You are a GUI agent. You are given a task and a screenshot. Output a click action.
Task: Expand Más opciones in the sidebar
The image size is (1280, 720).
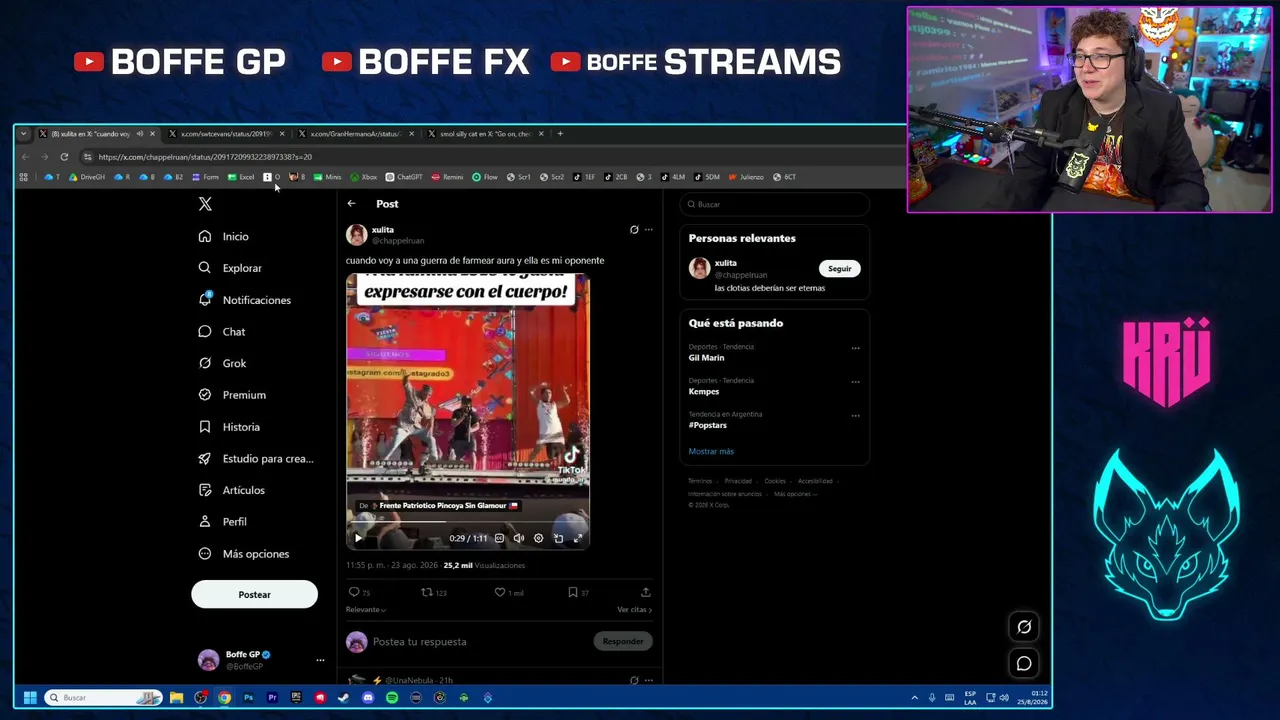[244, 554]
